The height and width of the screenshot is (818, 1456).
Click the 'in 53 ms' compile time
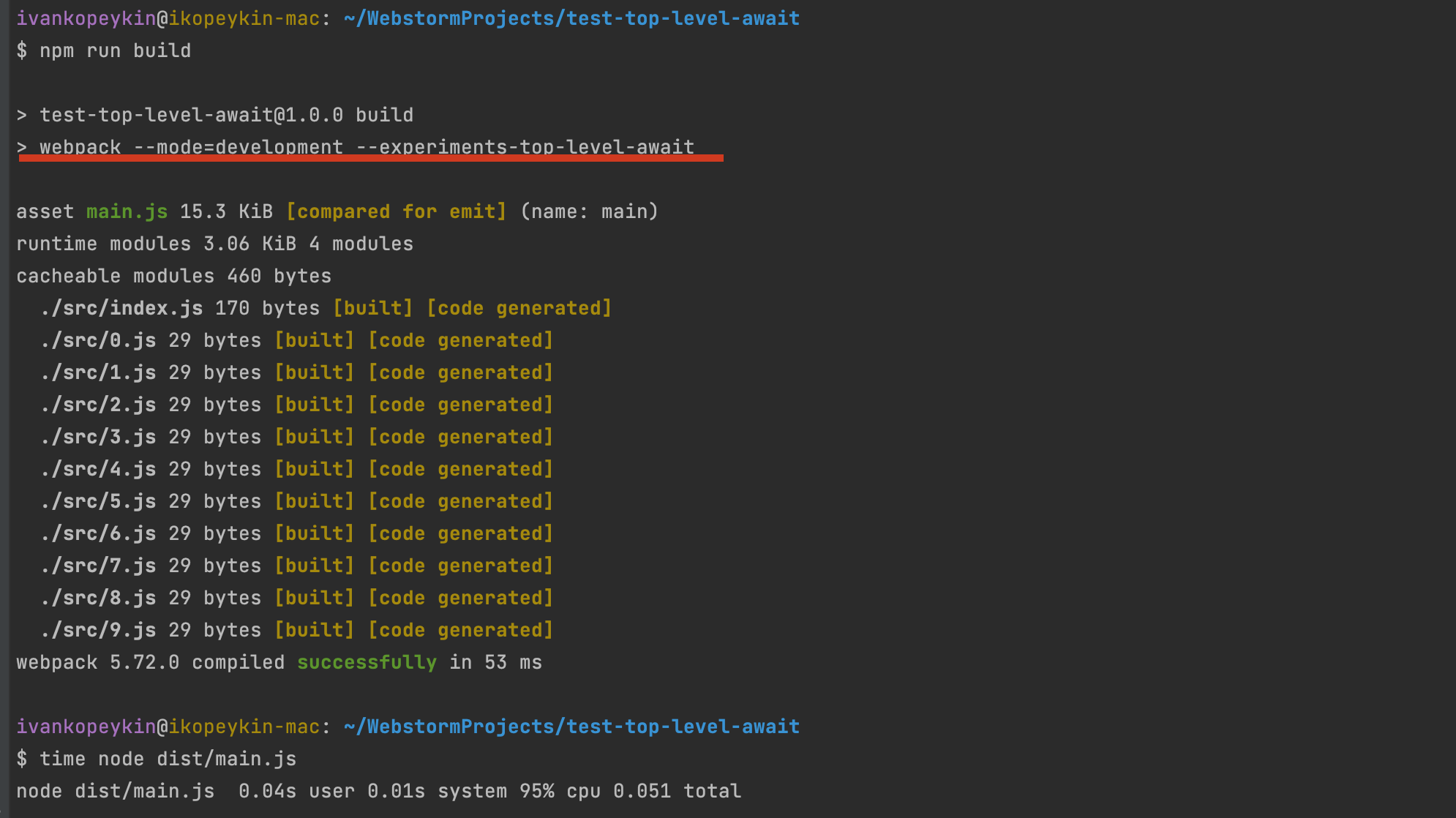coord(495,662)
